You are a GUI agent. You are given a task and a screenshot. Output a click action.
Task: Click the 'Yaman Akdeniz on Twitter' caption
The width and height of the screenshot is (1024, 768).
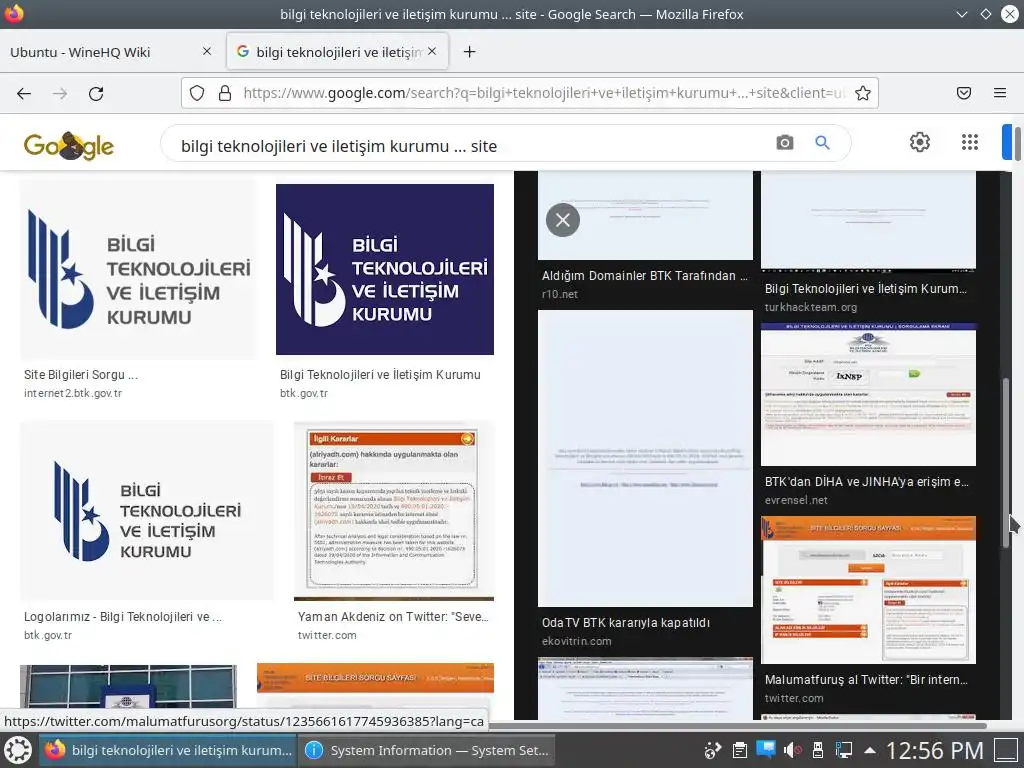point(393,616)
